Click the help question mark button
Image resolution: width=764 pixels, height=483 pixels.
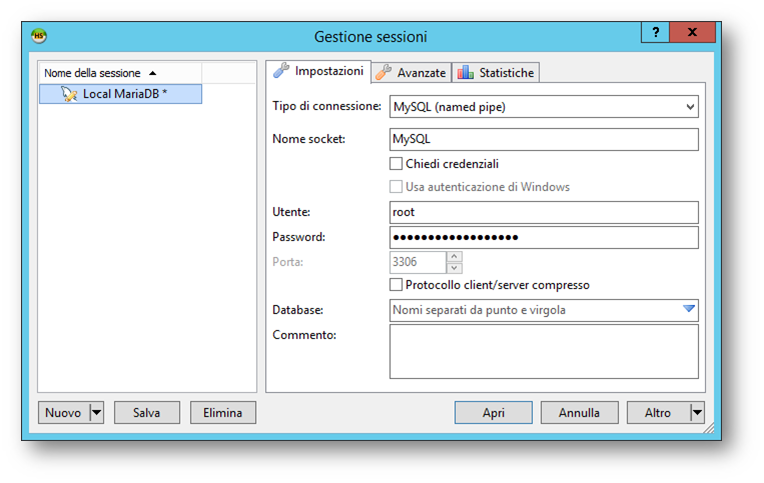656,33
